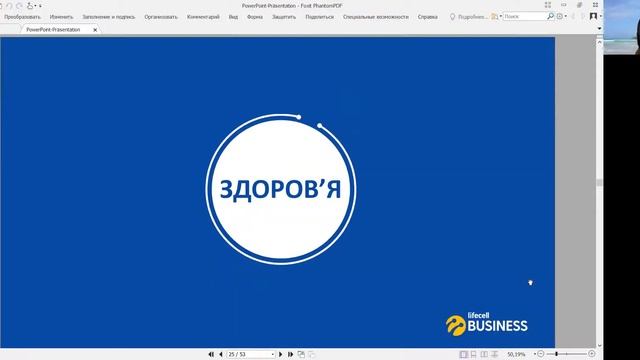This screenshot has width=640, height=360.
Task: Expand the page number dropdown arrow
Action: 273,354
